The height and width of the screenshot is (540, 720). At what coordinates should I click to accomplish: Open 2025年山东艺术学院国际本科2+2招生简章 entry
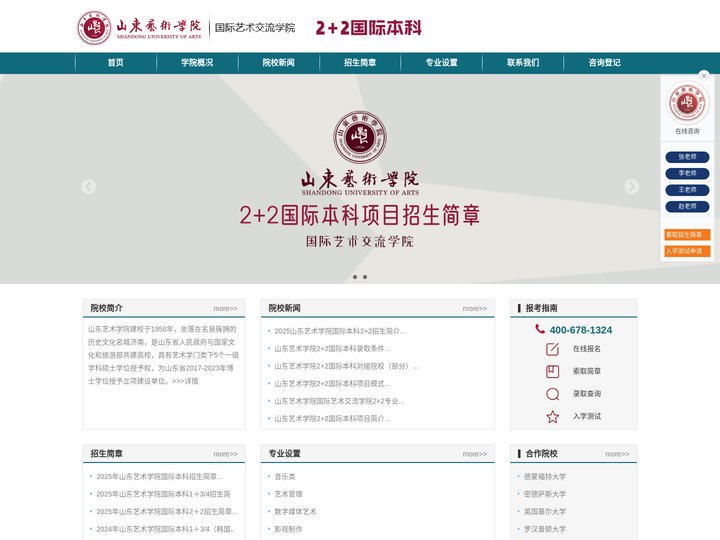pyautogui.click(x=167, y=512)
